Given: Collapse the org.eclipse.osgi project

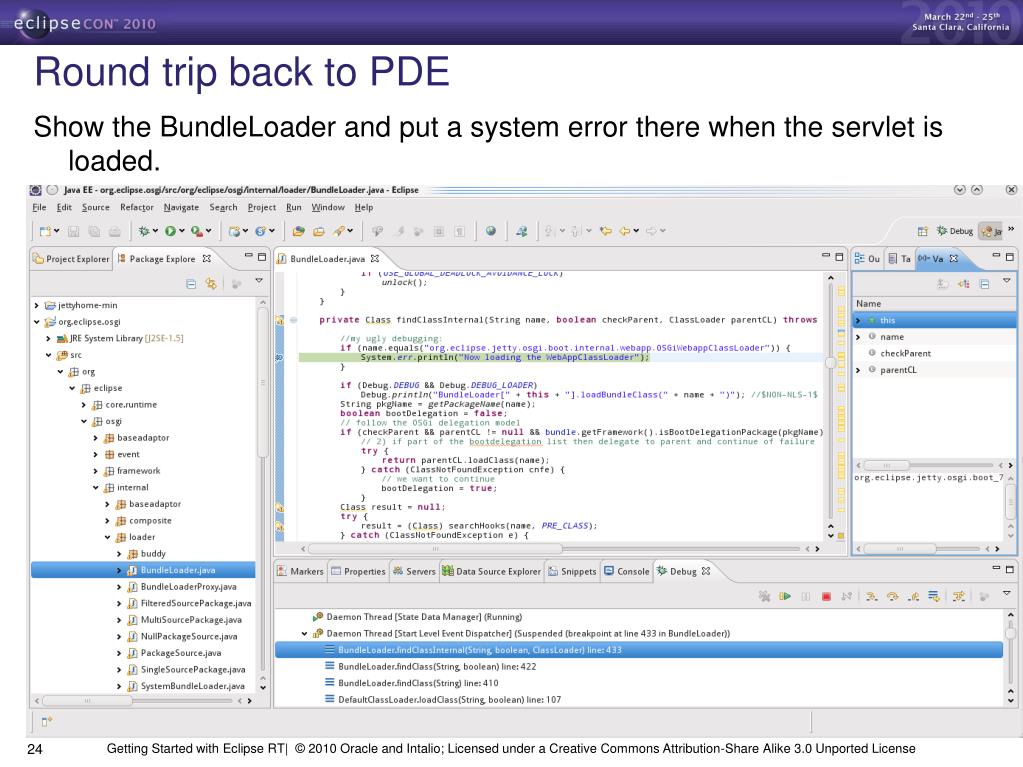Looking at the screenshot, I should coord(37,322).
